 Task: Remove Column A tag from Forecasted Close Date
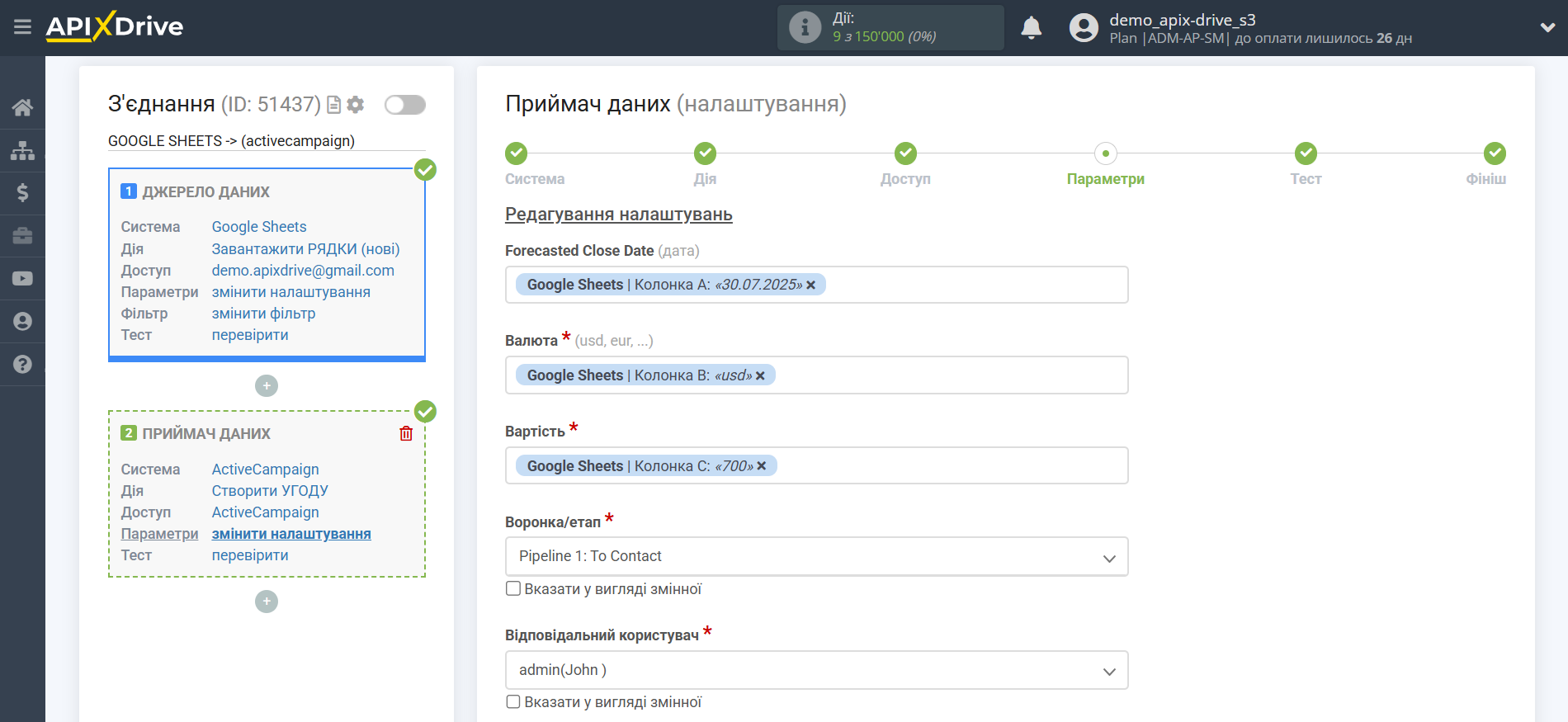(x=811, y=285)
